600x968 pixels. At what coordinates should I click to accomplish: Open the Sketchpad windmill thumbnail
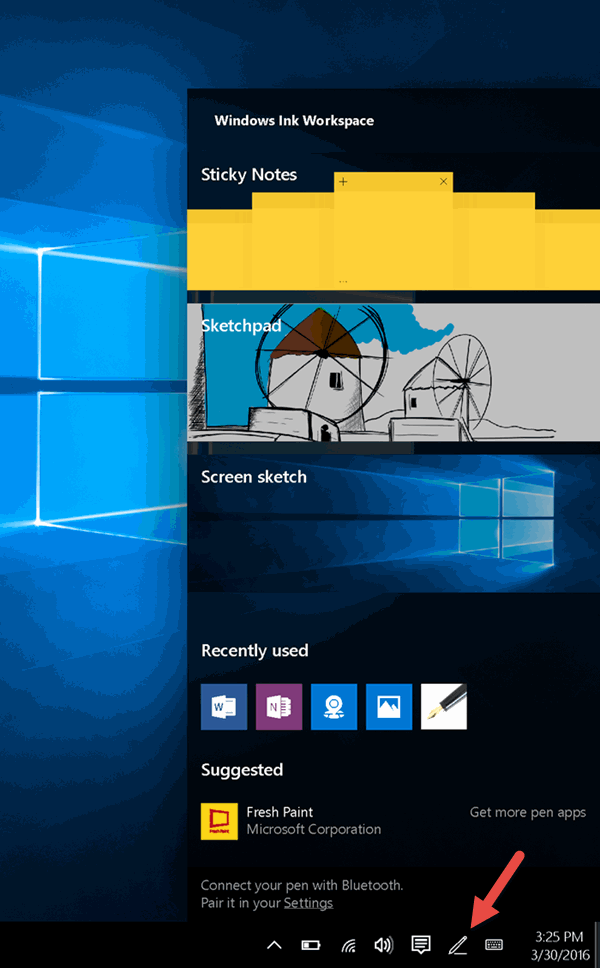(393, 372)
